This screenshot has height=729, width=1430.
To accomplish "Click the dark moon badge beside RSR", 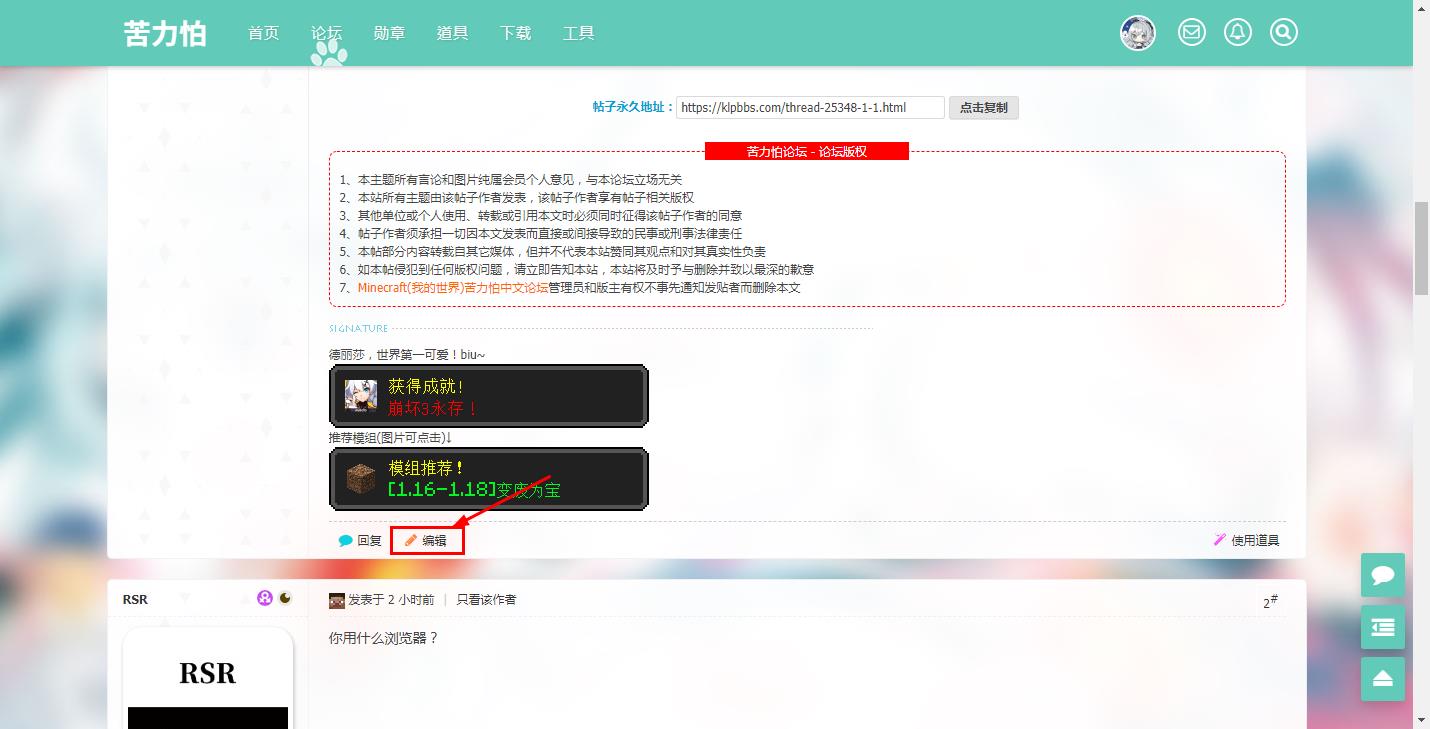I will pos(286,598).
